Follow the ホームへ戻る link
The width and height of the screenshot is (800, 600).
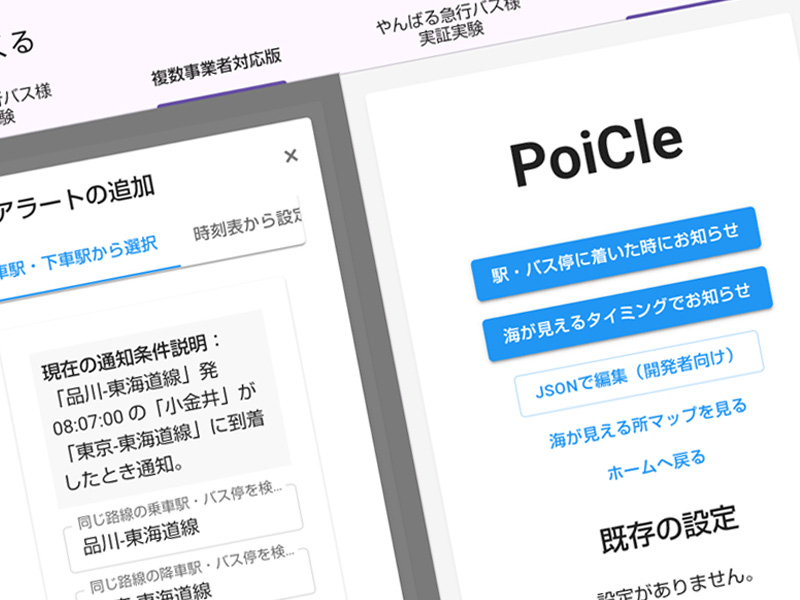[656, 465]
